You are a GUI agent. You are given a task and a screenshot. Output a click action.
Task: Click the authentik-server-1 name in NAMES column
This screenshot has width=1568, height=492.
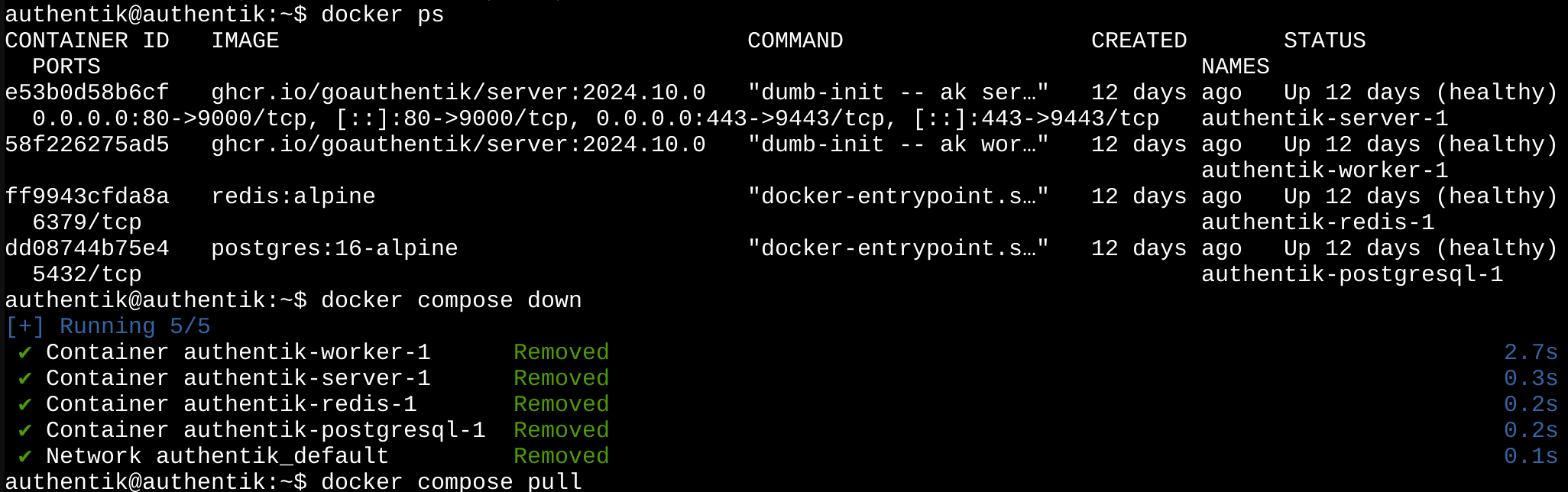(x=1325, y=118)
